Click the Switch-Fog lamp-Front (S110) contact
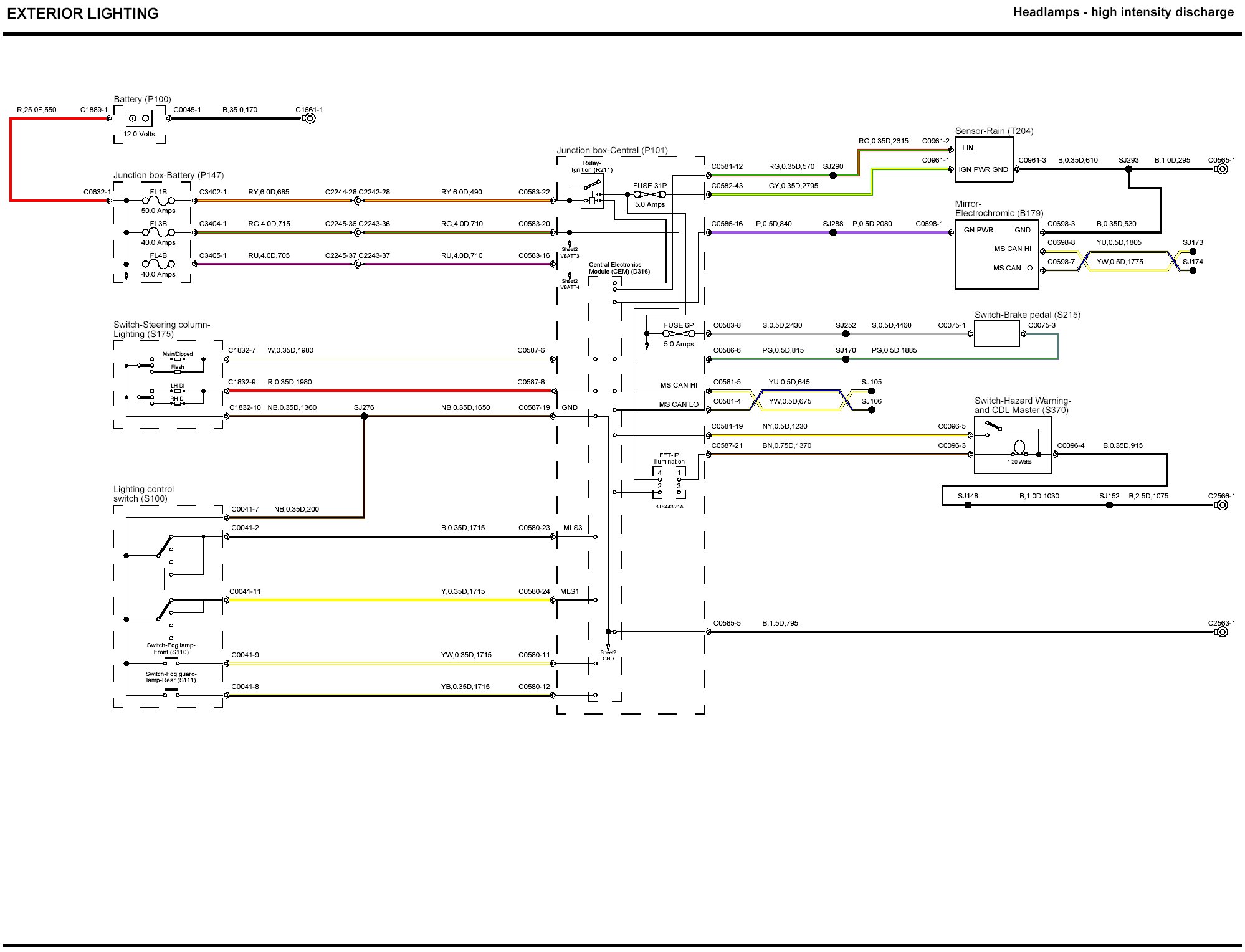The image size is (1245, 952). coord(171,663)
